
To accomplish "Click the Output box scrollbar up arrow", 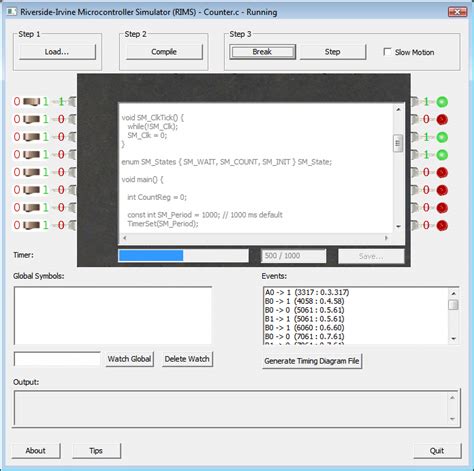I will tap(452, 398).
